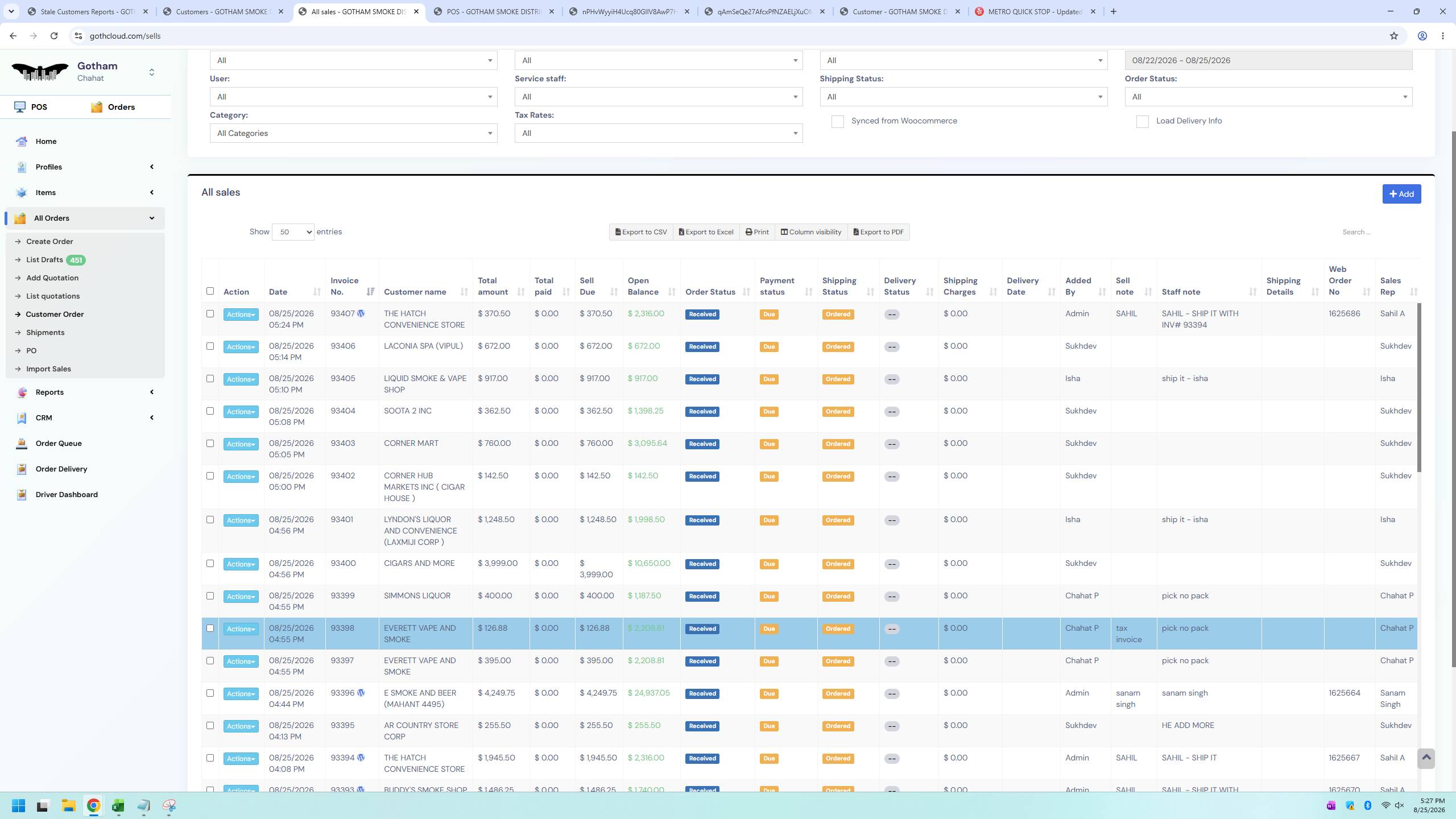Click the Export to Excel button
Image resolution: width=1456 pixels, height=819 pixels.
[x=706, y=232]
